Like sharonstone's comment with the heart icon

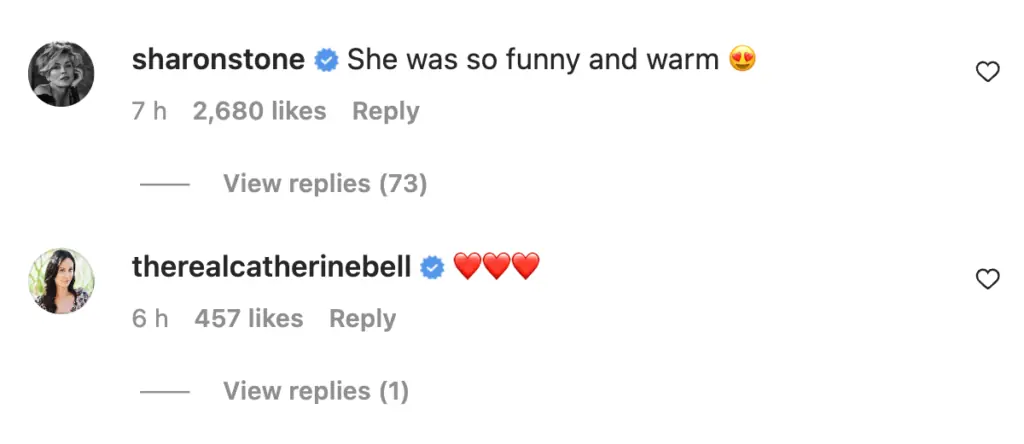click(x=987, y=72)
